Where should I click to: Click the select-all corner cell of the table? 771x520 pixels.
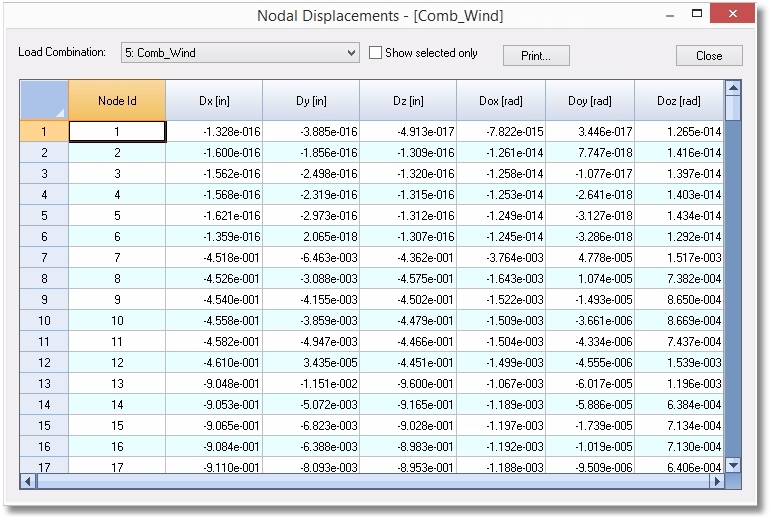(x=44, y=100)
